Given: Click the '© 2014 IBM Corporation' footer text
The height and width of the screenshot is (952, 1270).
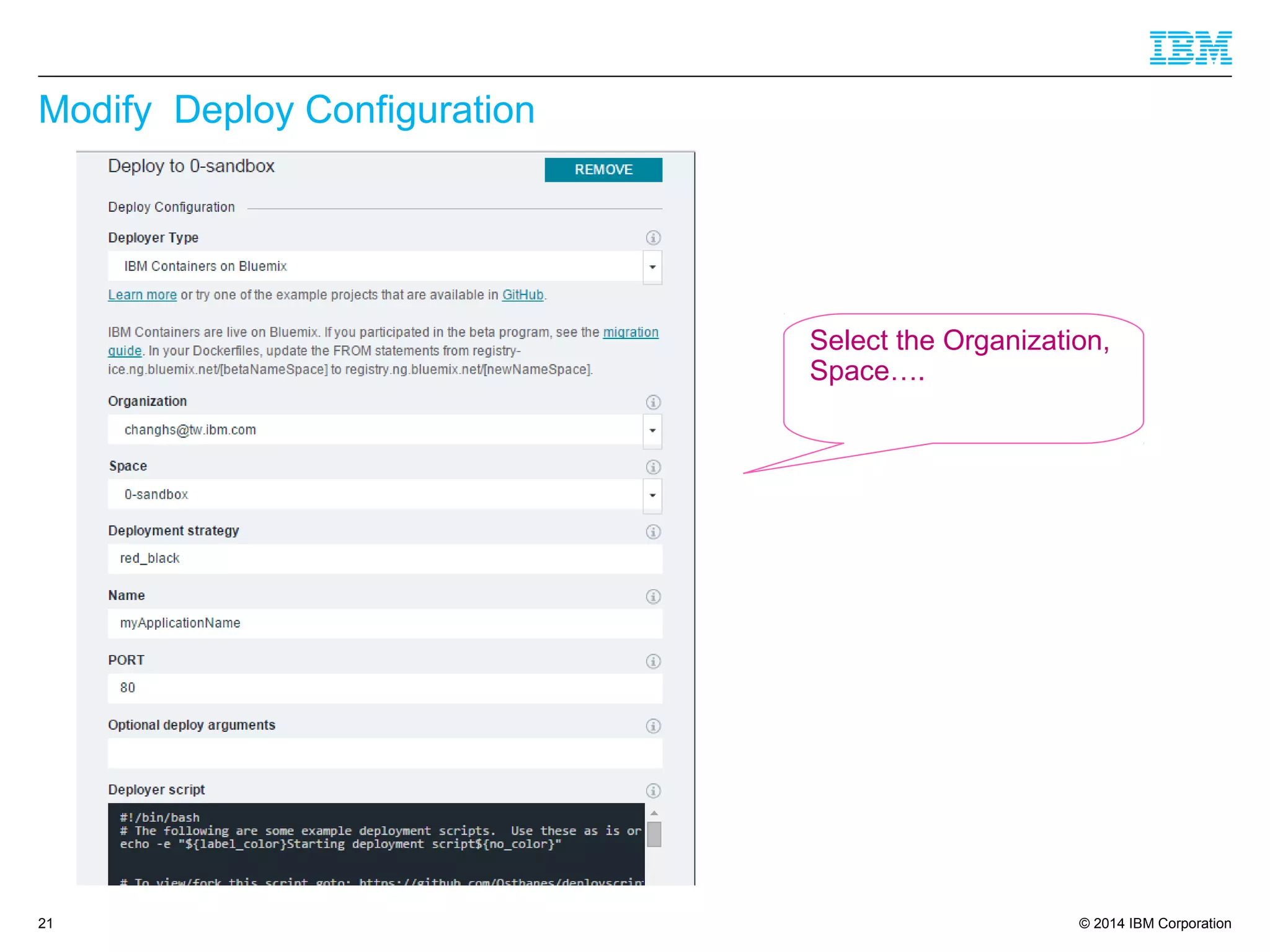Looking at the screenshot, I should tap(1155, 923).
